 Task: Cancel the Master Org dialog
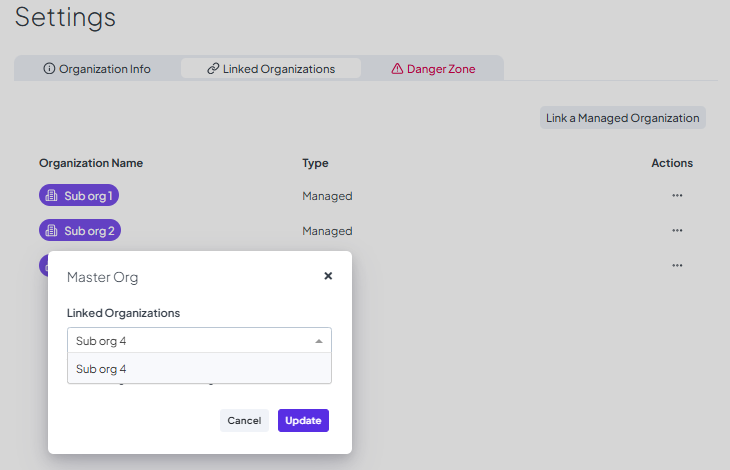(x=244, y=421)
